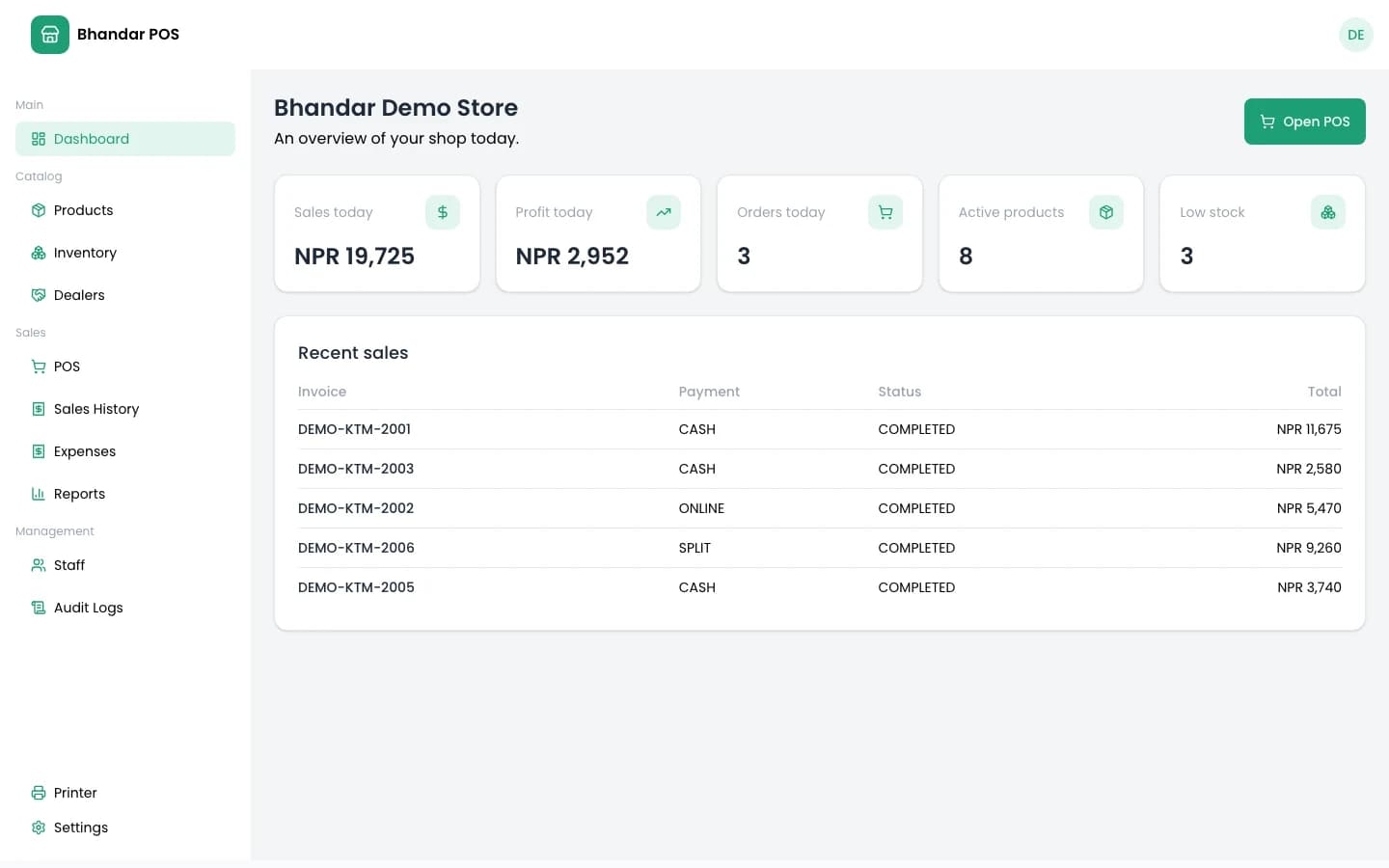Click the Products box icon in sidebar
1389x868 pixels.
(x=39, y=210)
